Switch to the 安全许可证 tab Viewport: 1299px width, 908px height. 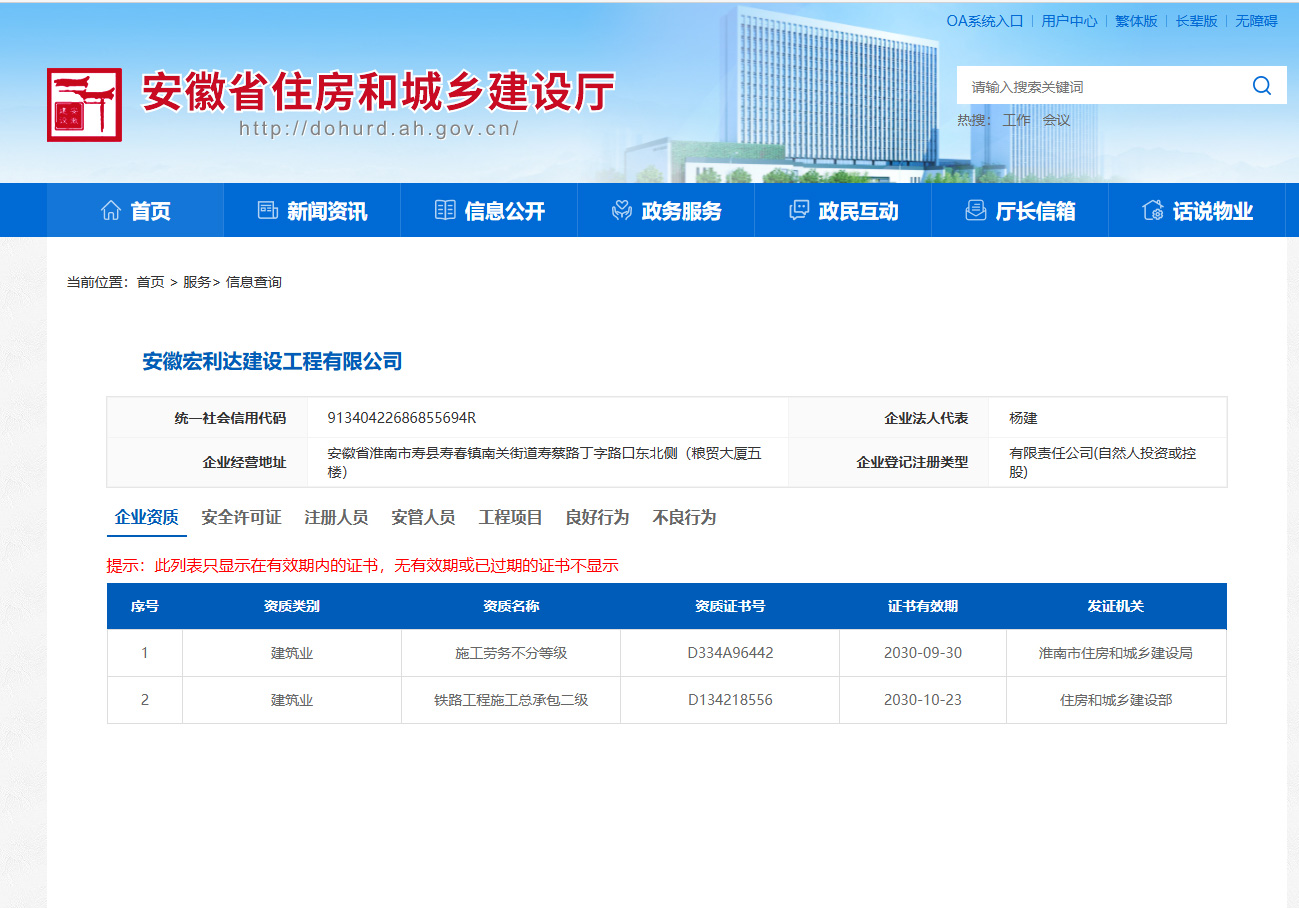(x=240, y=517)
